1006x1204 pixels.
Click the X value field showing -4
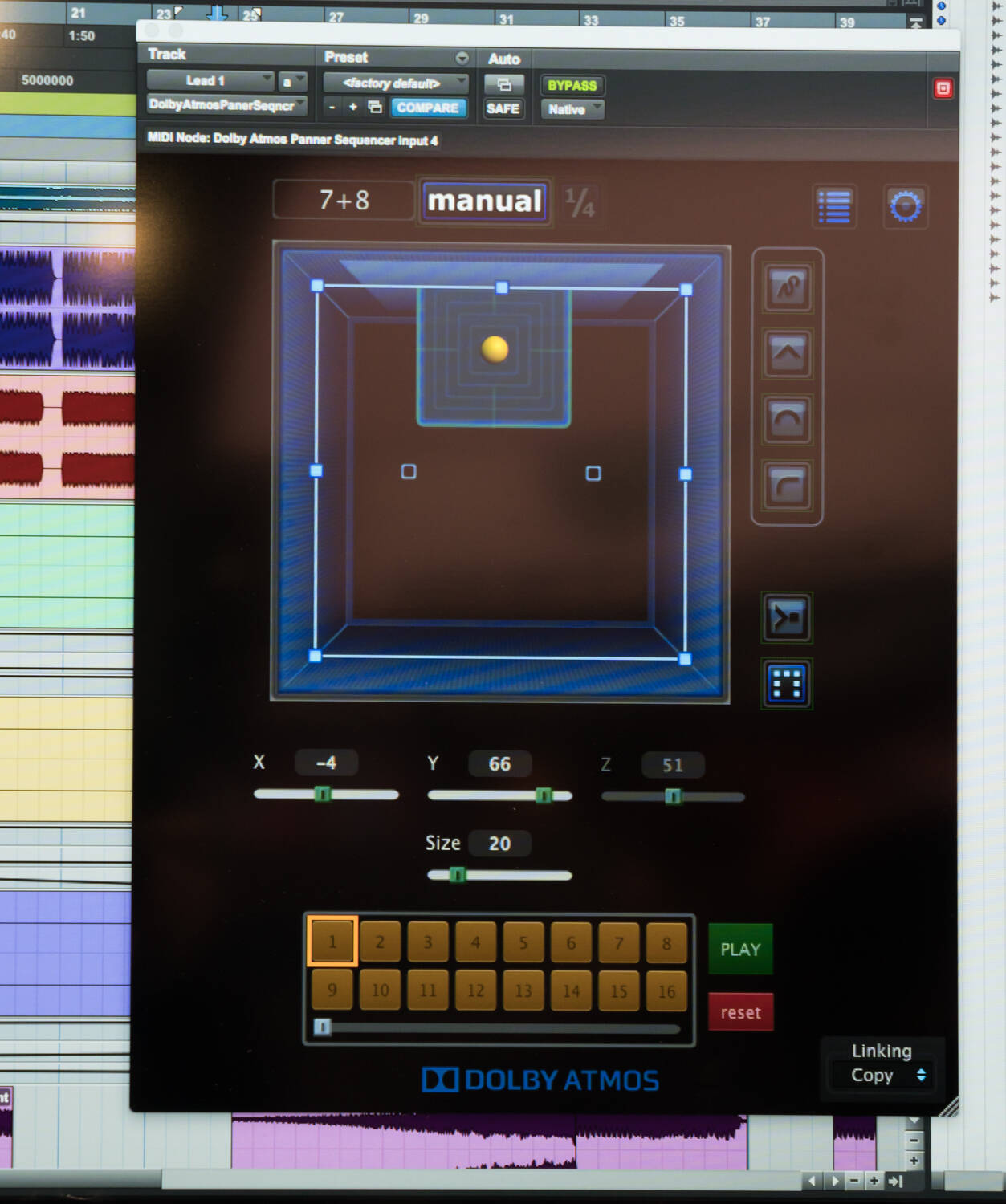(x=326, y=763)
